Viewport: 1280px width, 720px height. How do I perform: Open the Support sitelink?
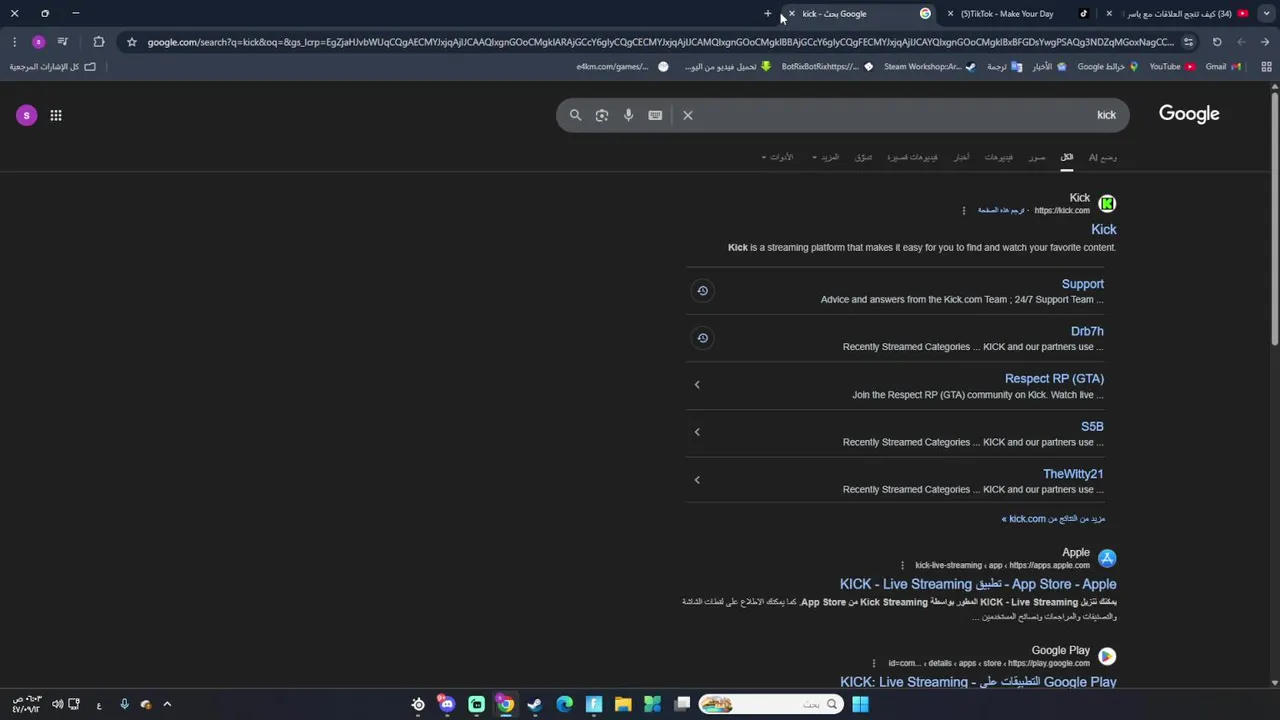[x=1082, y=284]
